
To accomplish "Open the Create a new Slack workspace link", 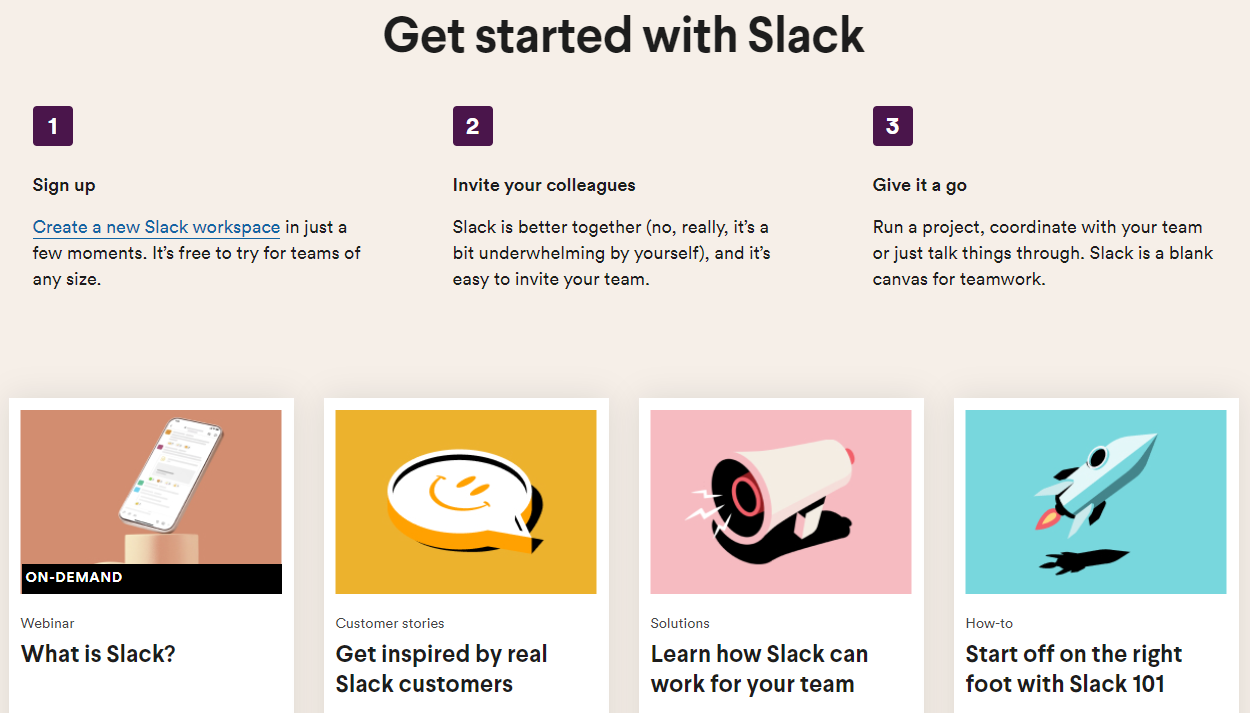I will click(x=156, y=227).
